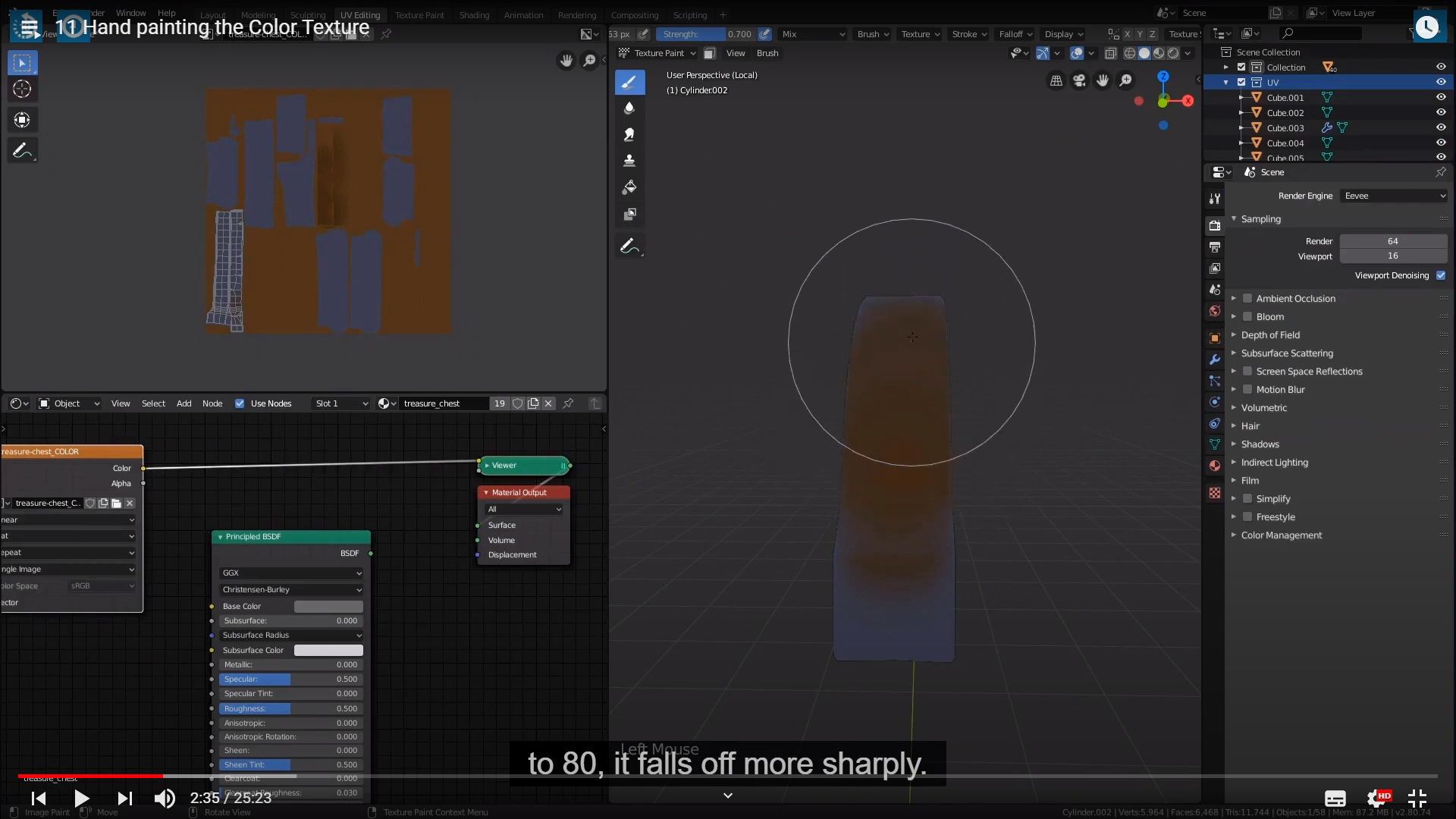Screen dimensions: 1456x819
Task: Open the GGX distribution dropdown
Action: pyautogui.click(x=291, y=573)
